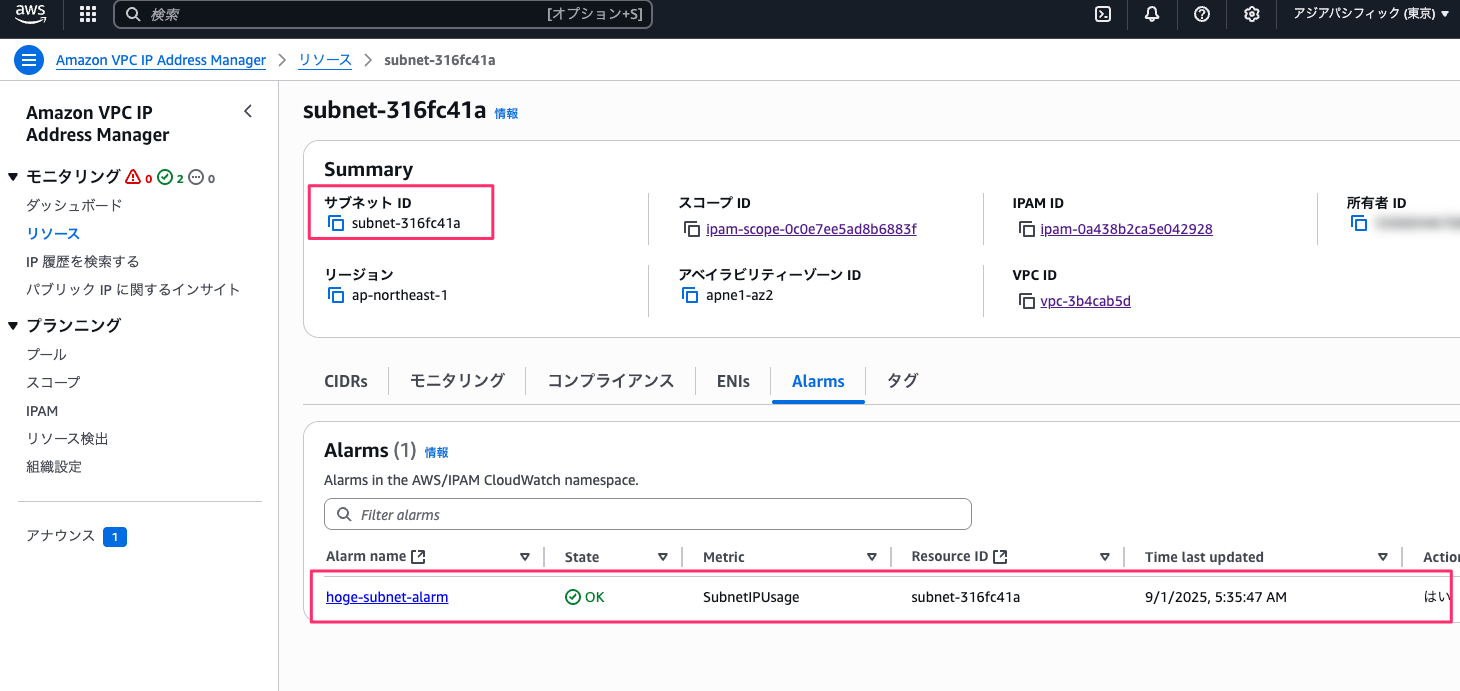Switch to the コンプライアンス tab
Screen dimensions: 1460x691
pos(610,381)
